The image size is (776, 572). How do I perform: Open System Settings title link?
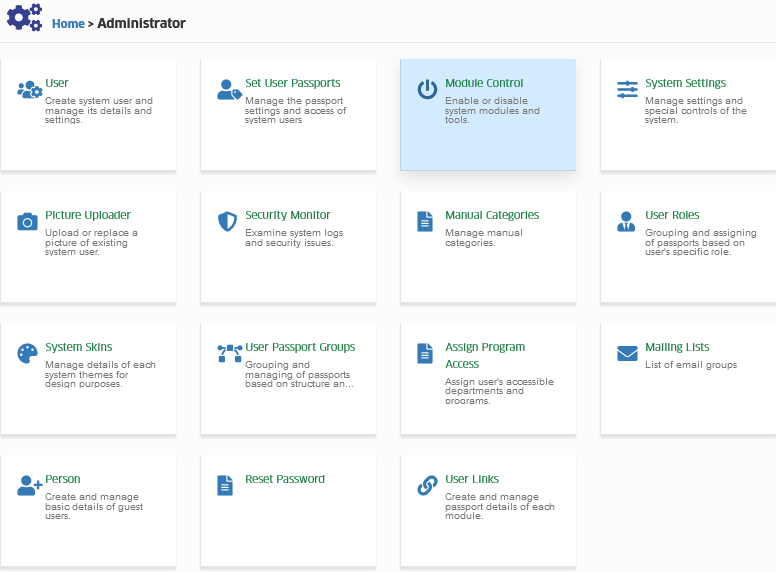click(685, 83)
